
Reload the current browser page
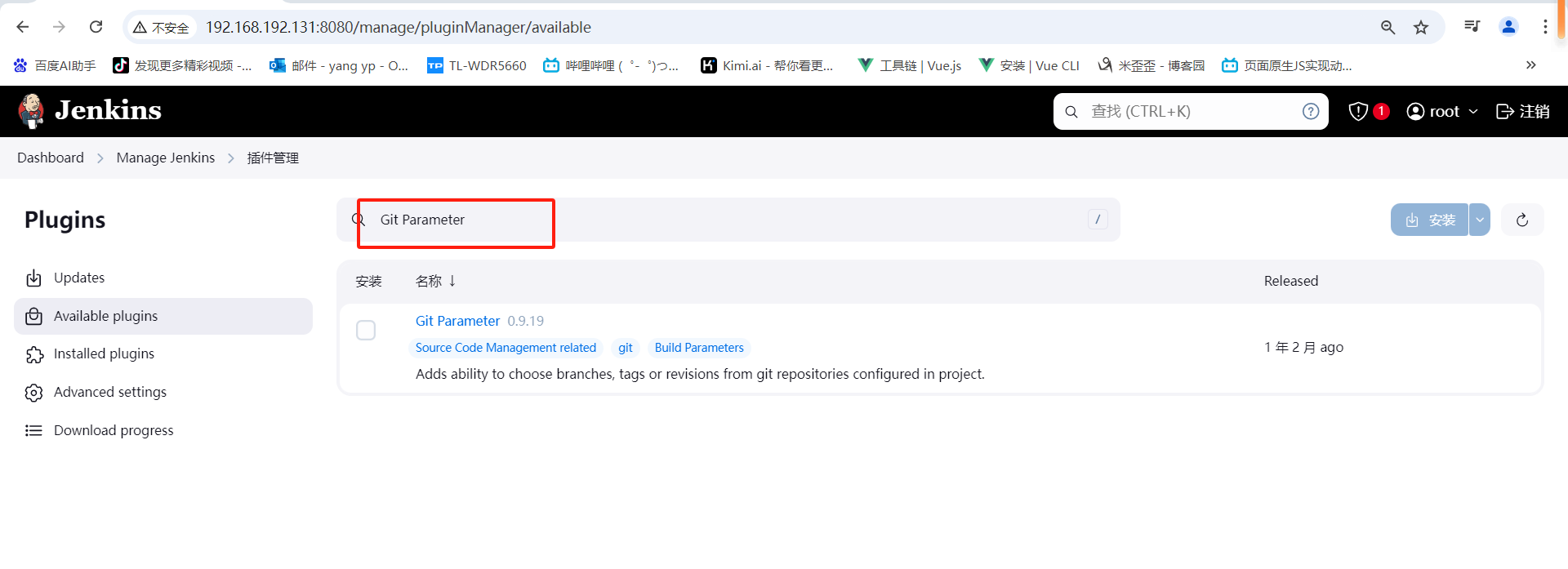click(x=96, y=27)
